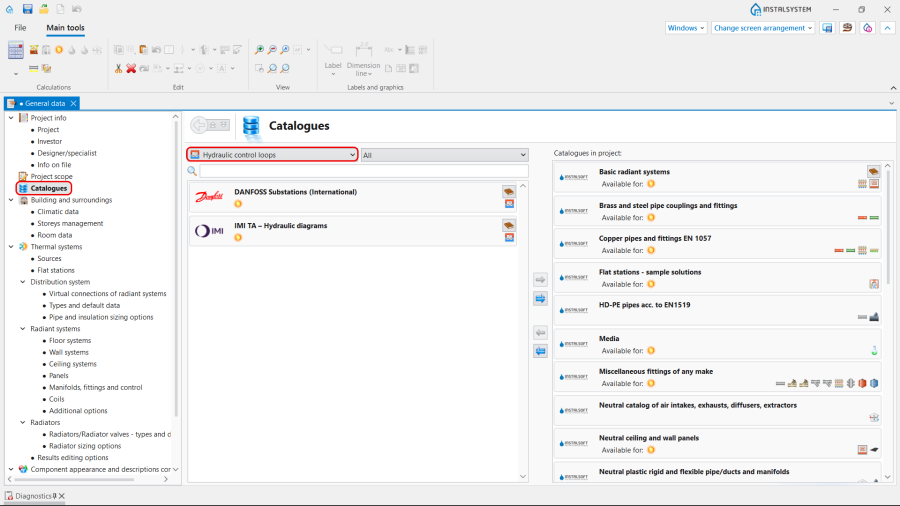The width and height of the screenshot is (900, 506).
Task: Click the remove all catalogues double arrow
Action: tap(540, 350)
